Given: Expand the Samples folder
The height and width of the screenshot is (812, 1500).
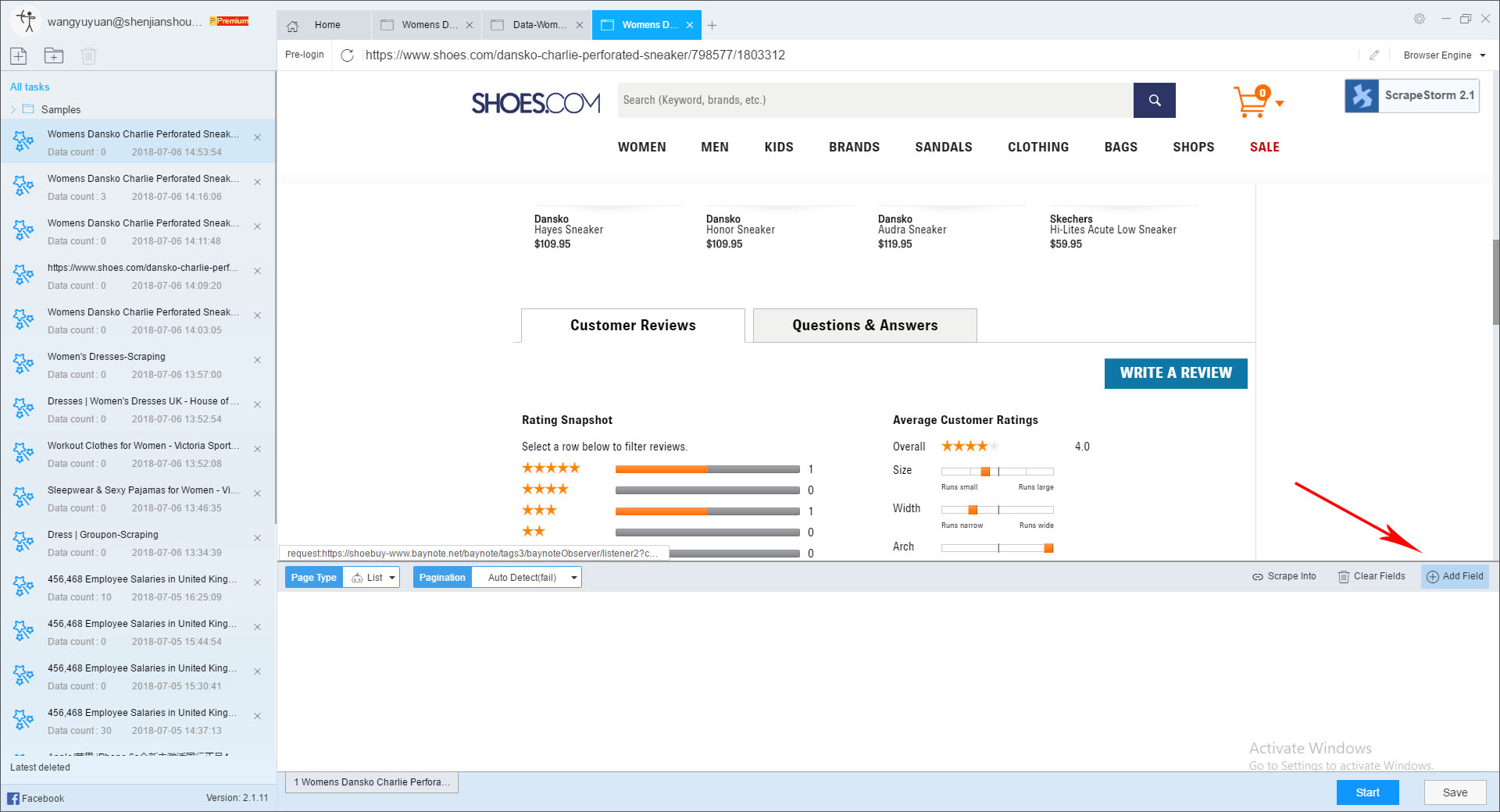Looking at the screenshot, I should [13, 109].
